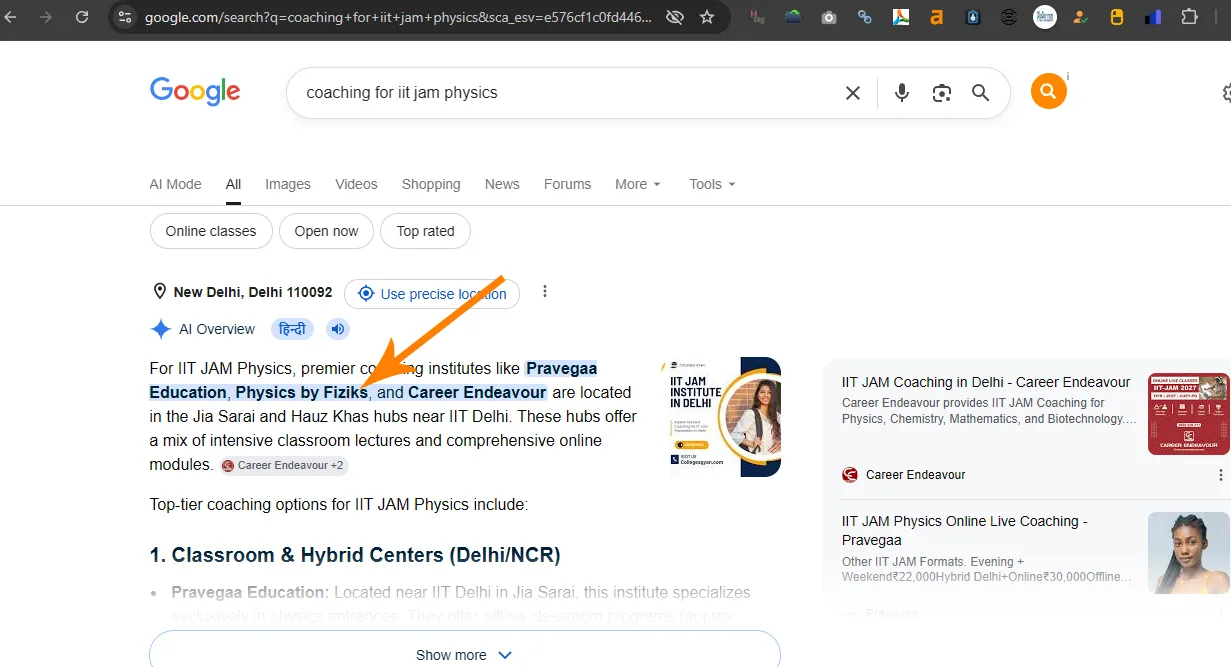
Task: Listen to the AI Overview audio
Action: pos(338,329)
